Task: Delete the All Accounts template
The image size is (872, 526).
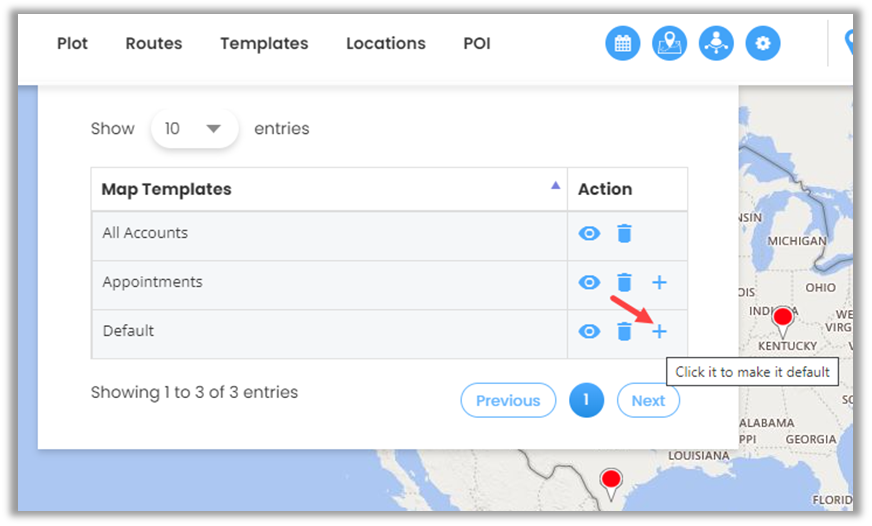Action: pos(624,233)
